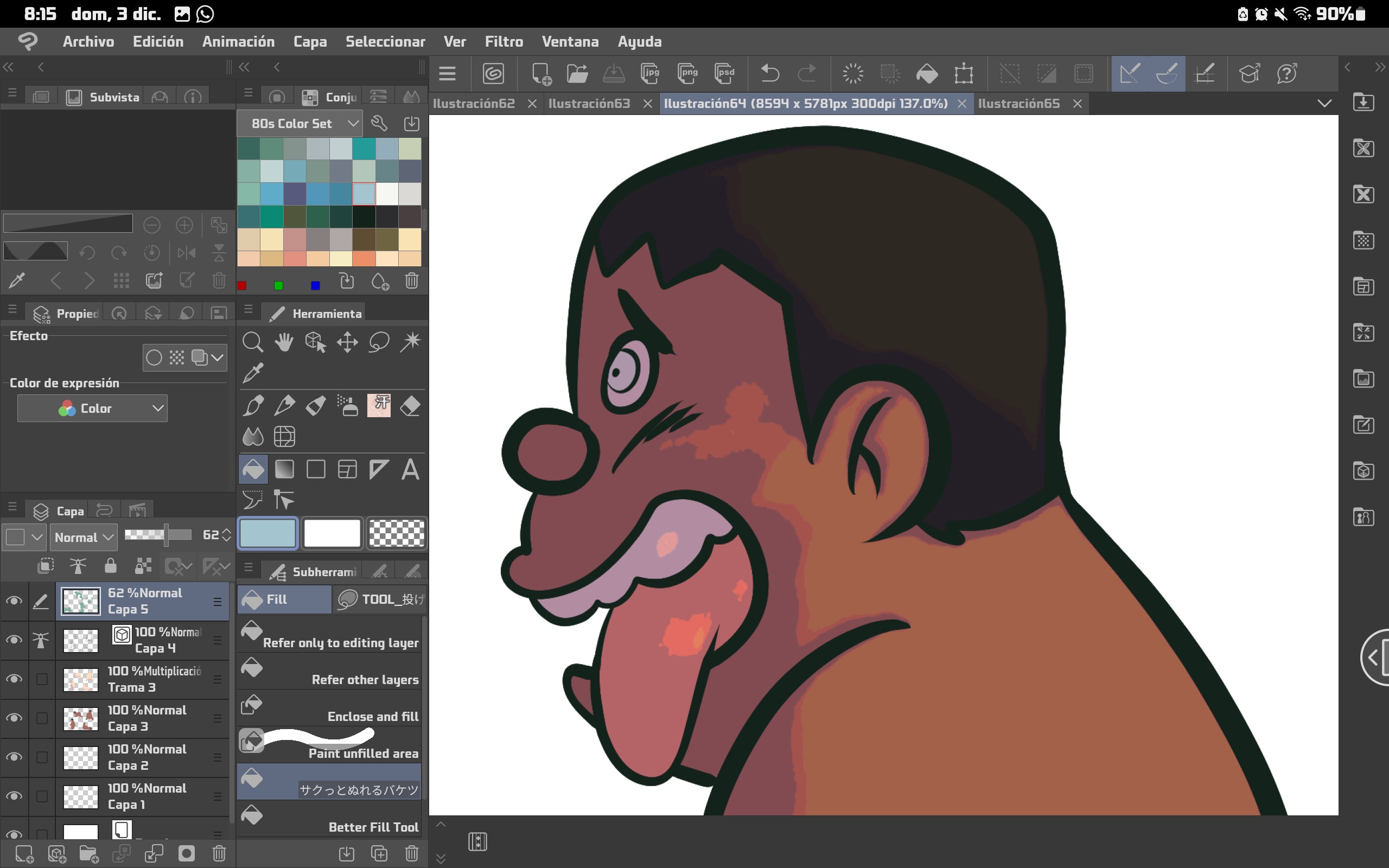The width and height of the screenshot is (1389, 868).
Task: Click the light blue main color swatch
Action: click(268, 533)
